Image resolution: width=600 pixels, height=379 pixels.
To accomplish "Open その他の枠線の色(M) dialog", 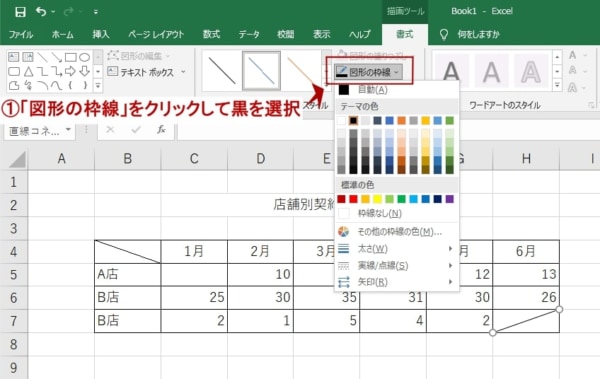I will point(397,232).
